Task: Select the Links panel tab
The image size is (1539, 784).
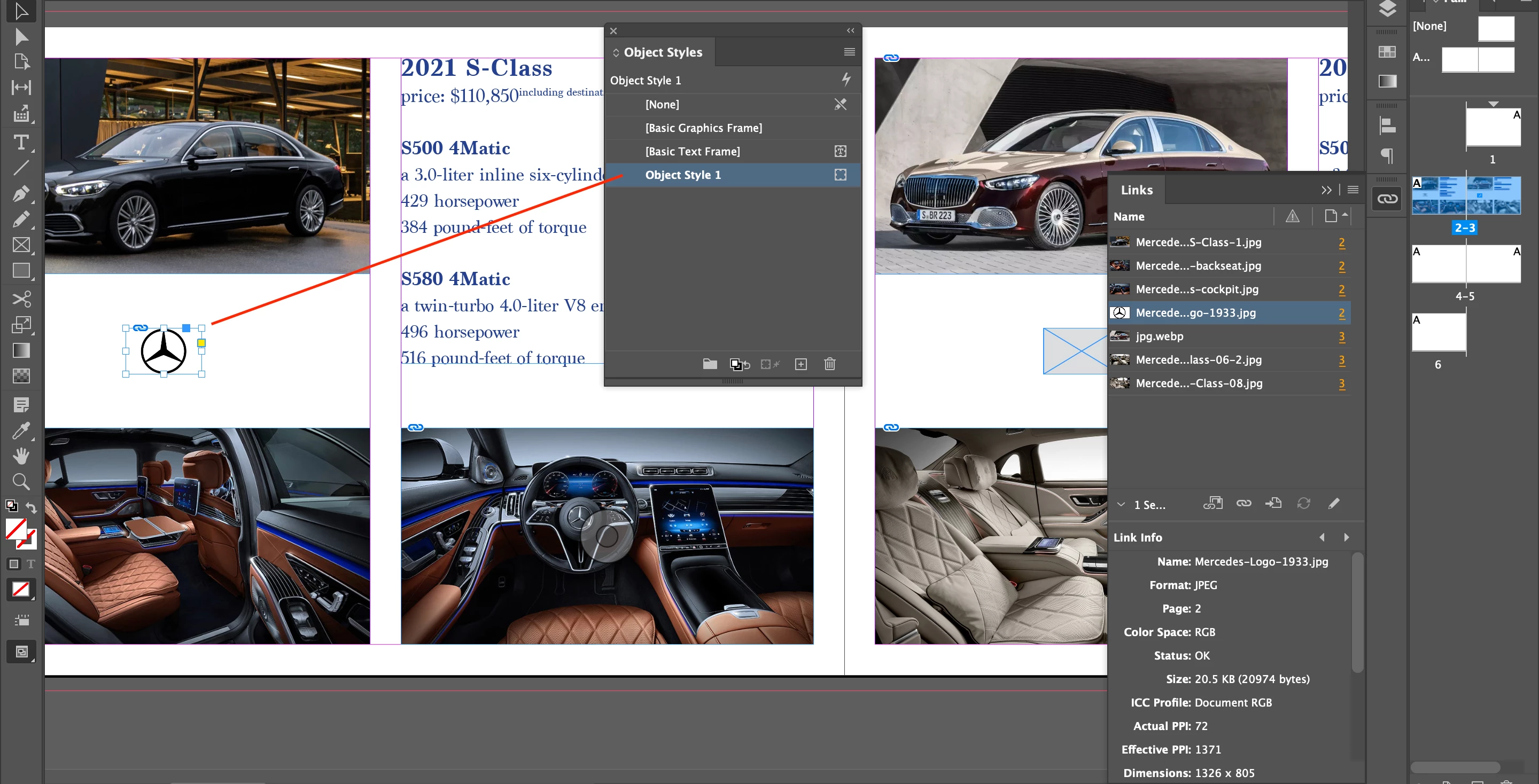Action: [x=1136, y=190]
